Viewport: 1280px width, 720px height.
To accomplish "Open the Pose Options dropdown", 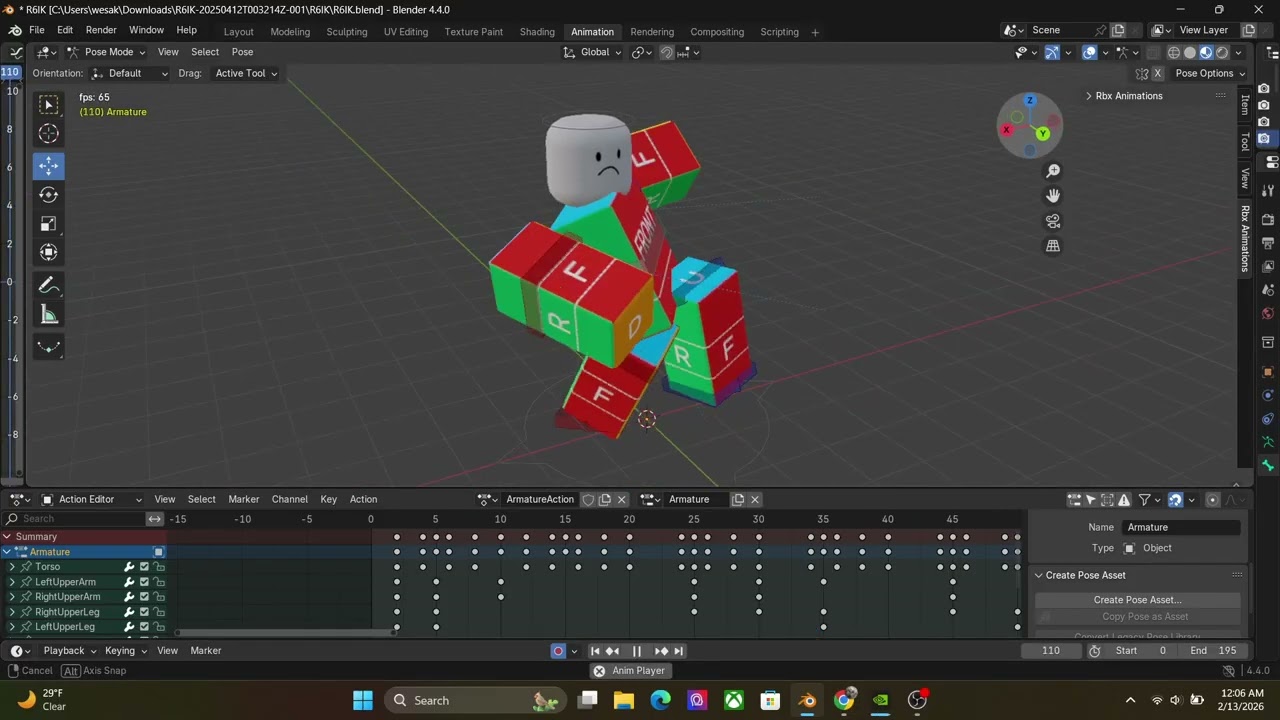I will [x=1210, y=73].
